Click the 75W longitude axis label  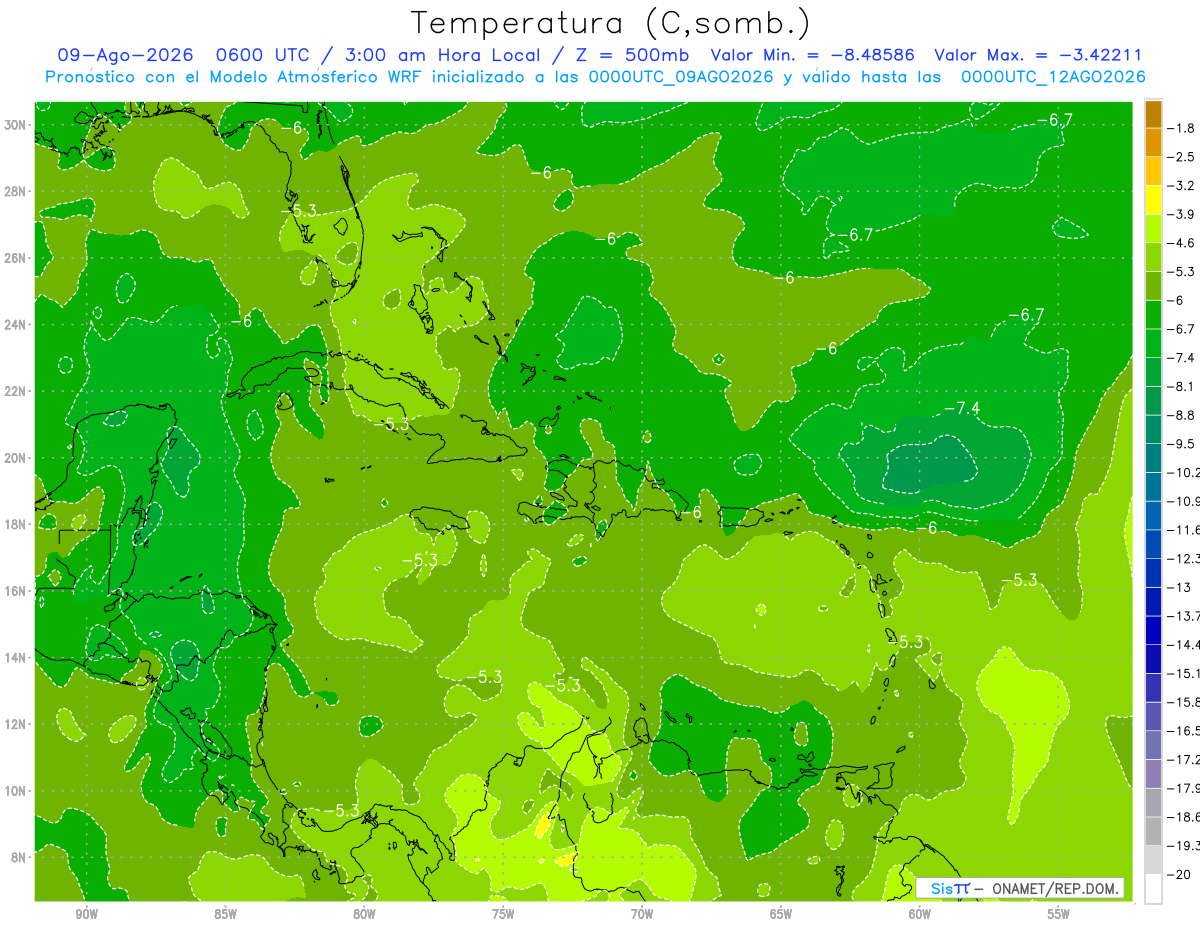pyautogui.click(x=503, y=914)
